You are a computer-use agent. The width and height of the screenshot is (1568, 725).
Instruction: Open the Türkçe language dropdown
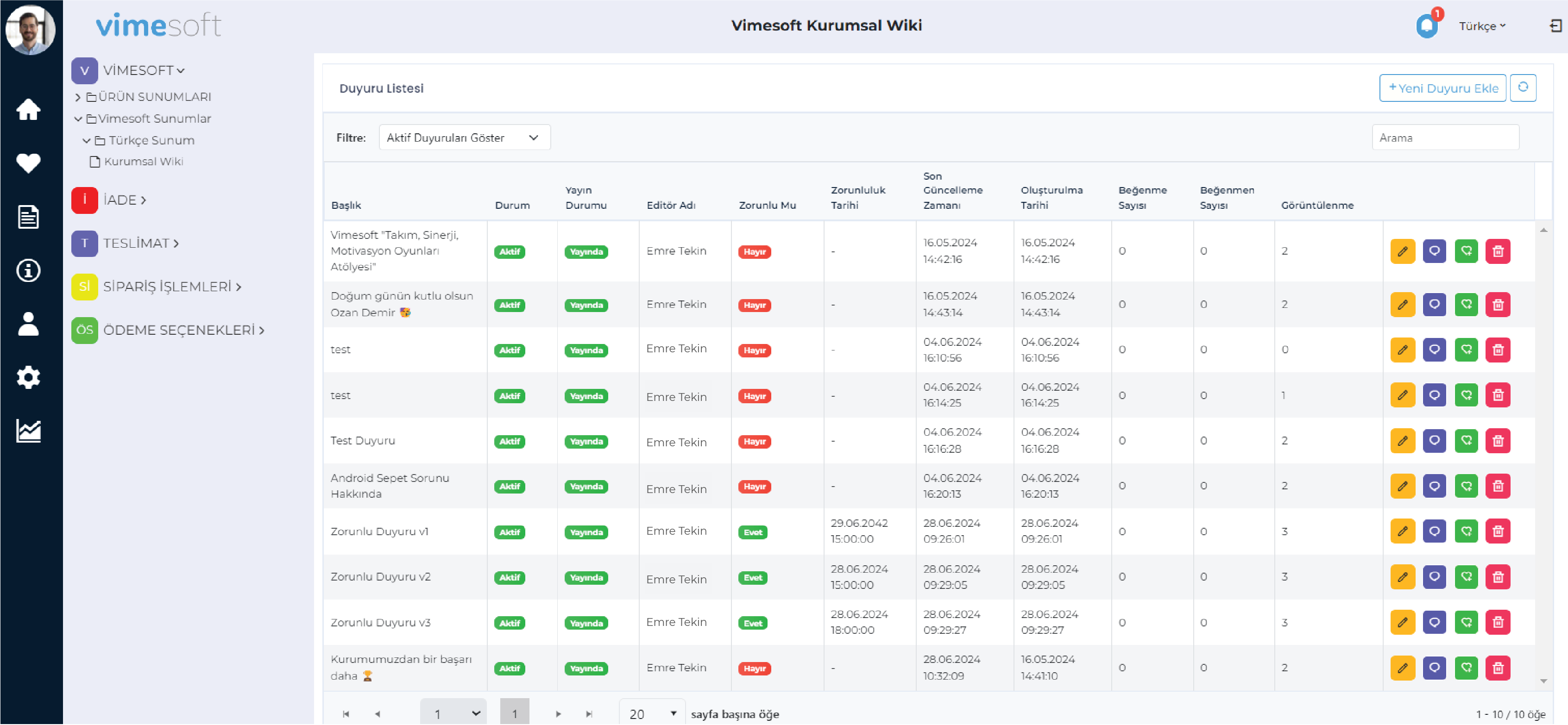pyautogui.click(x=1481, y=25)
